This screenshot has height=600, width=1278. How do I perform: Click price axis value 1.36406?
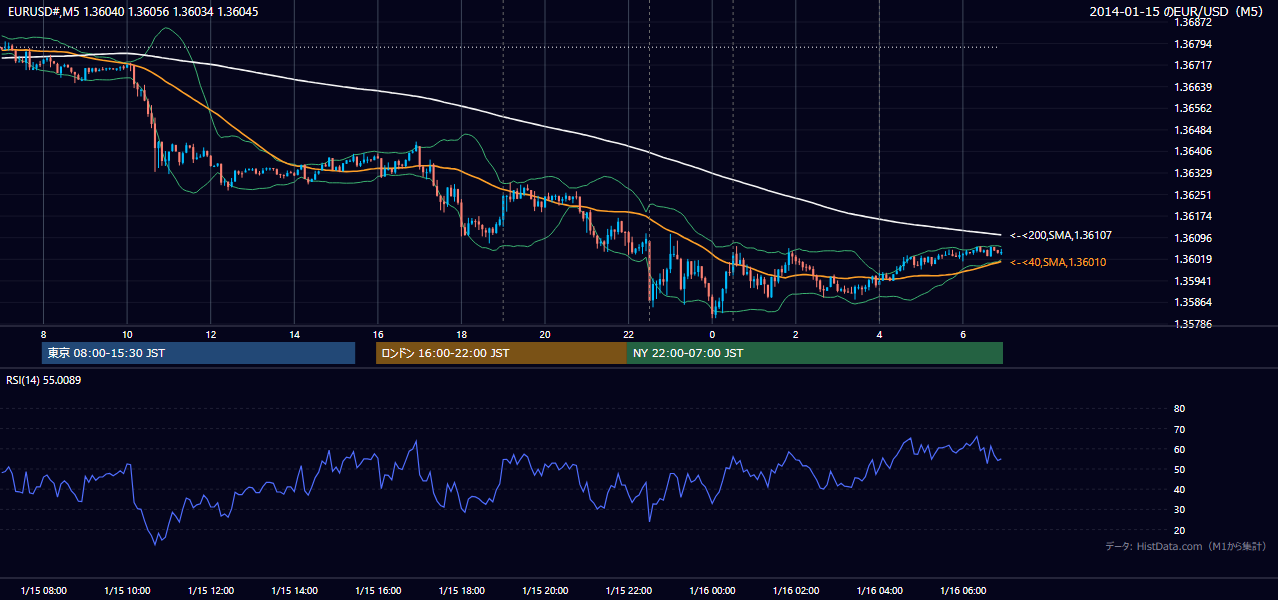coord(1195,151)
